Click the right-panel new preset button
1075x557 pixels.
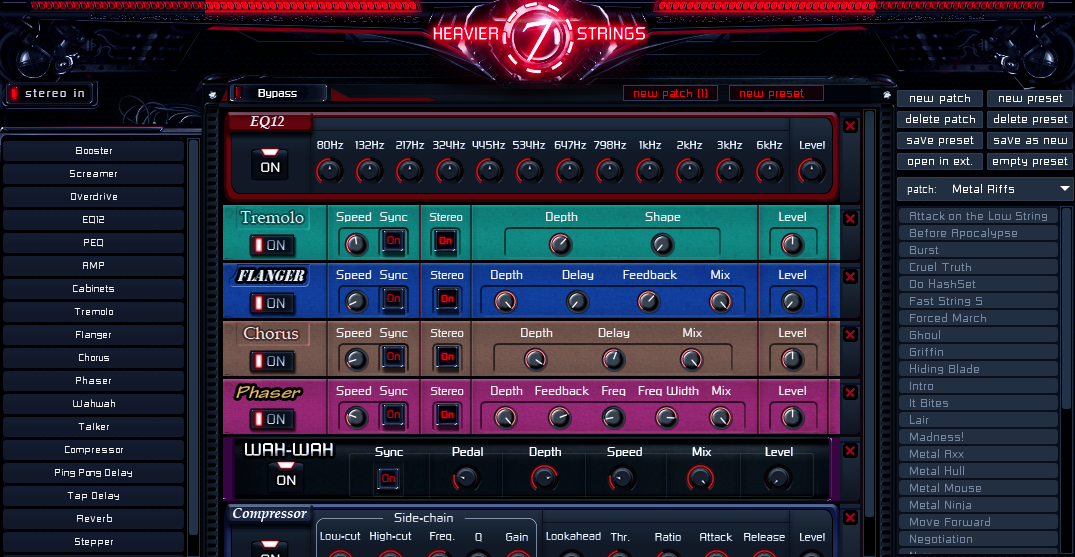click(1030, 98)
